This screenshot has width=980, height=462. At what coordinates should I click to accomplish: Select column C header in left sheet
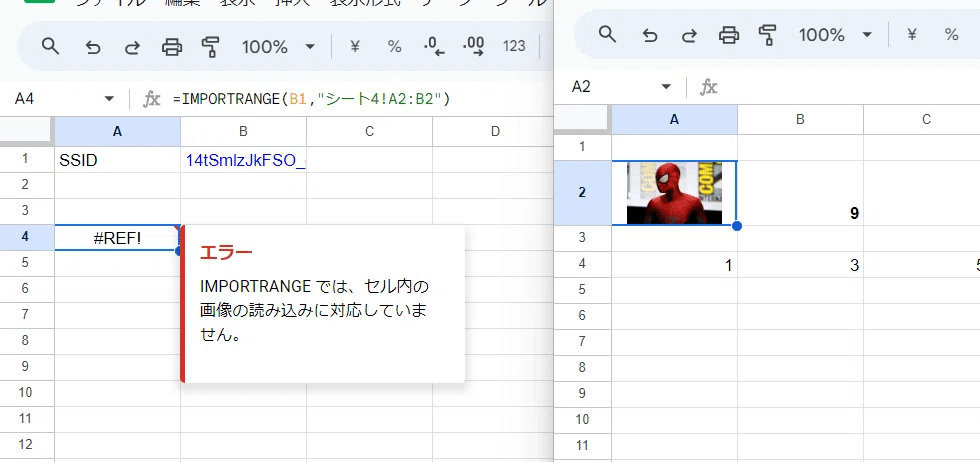pos(369,131)
